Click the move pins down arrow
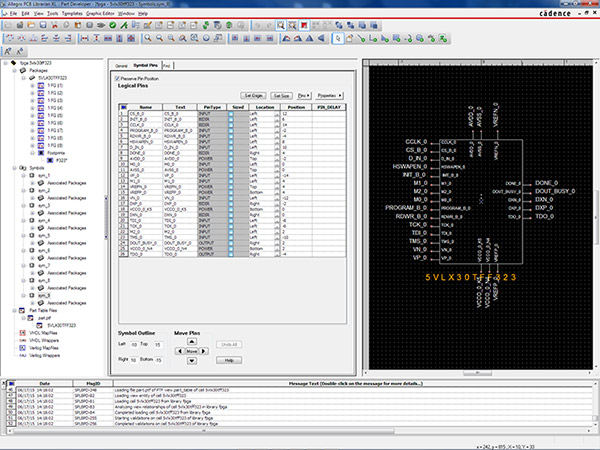Screen dimensions: 600x450 click(192, 360)
